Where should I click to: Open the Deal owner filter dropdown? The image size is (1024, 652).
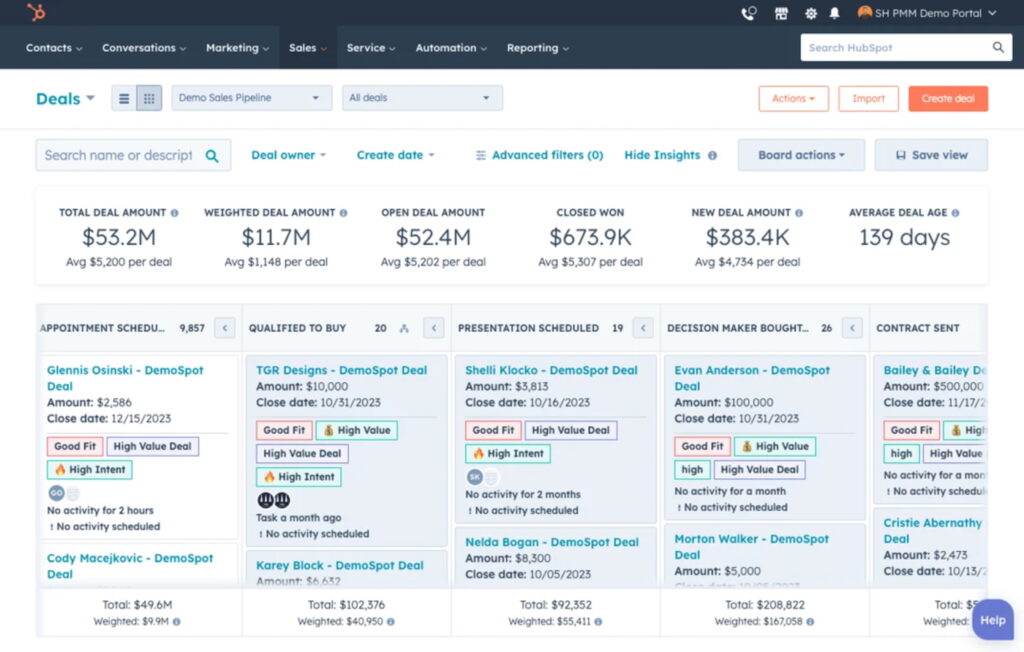(x=288, y=155)
